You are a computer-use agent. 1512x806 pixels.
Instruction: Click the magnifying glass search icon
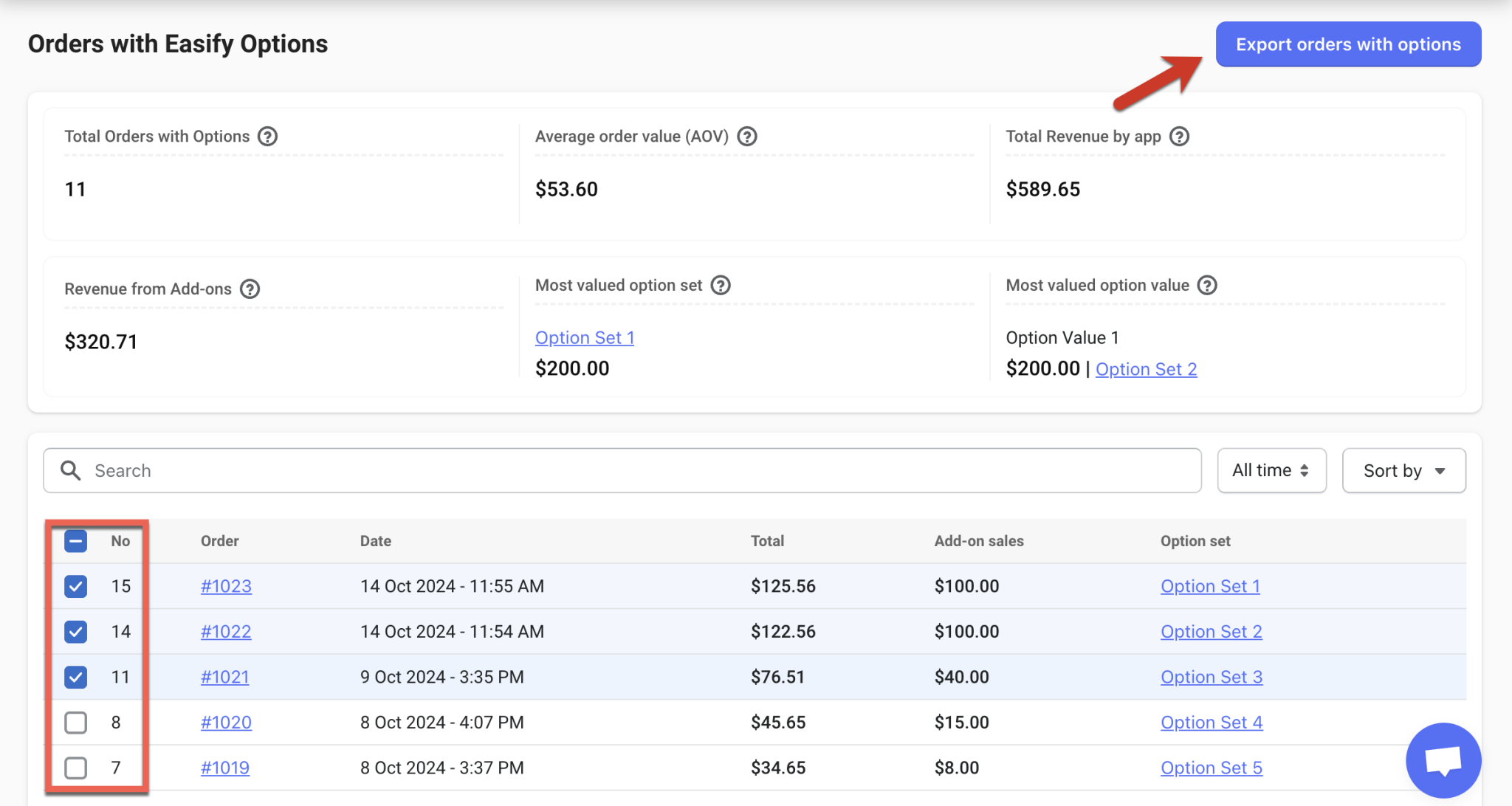point(71,470)
